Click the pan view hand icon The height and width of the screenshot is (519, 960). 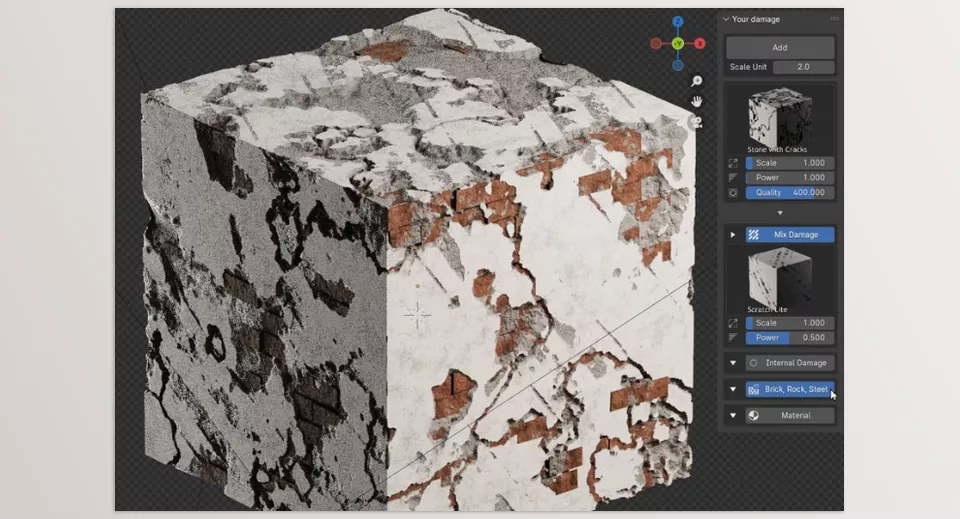696,102
